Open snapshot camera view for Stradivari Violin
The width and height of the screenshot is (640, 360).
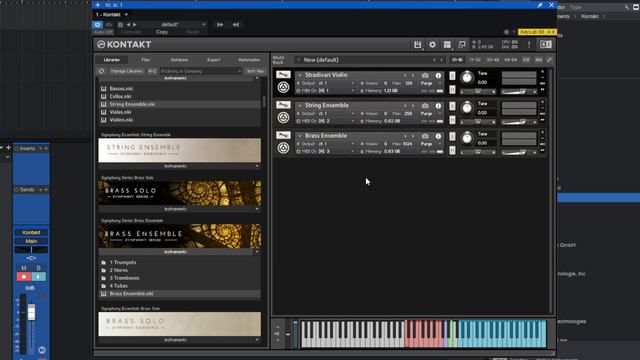pyautogui.click(x=425, y=76)
